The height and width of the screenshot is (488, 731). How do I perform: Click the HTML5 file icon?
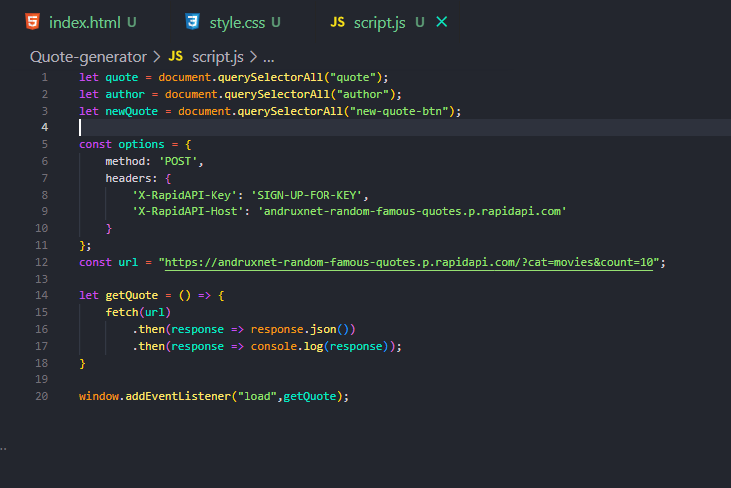[33, 21]
